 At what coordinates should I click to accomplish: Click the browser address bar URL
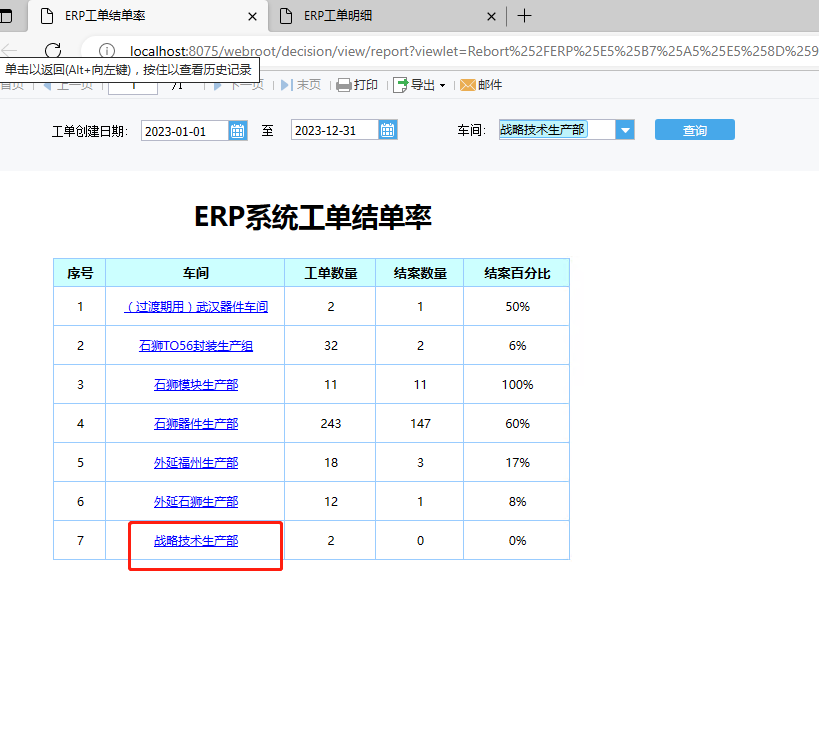point(473,51)
